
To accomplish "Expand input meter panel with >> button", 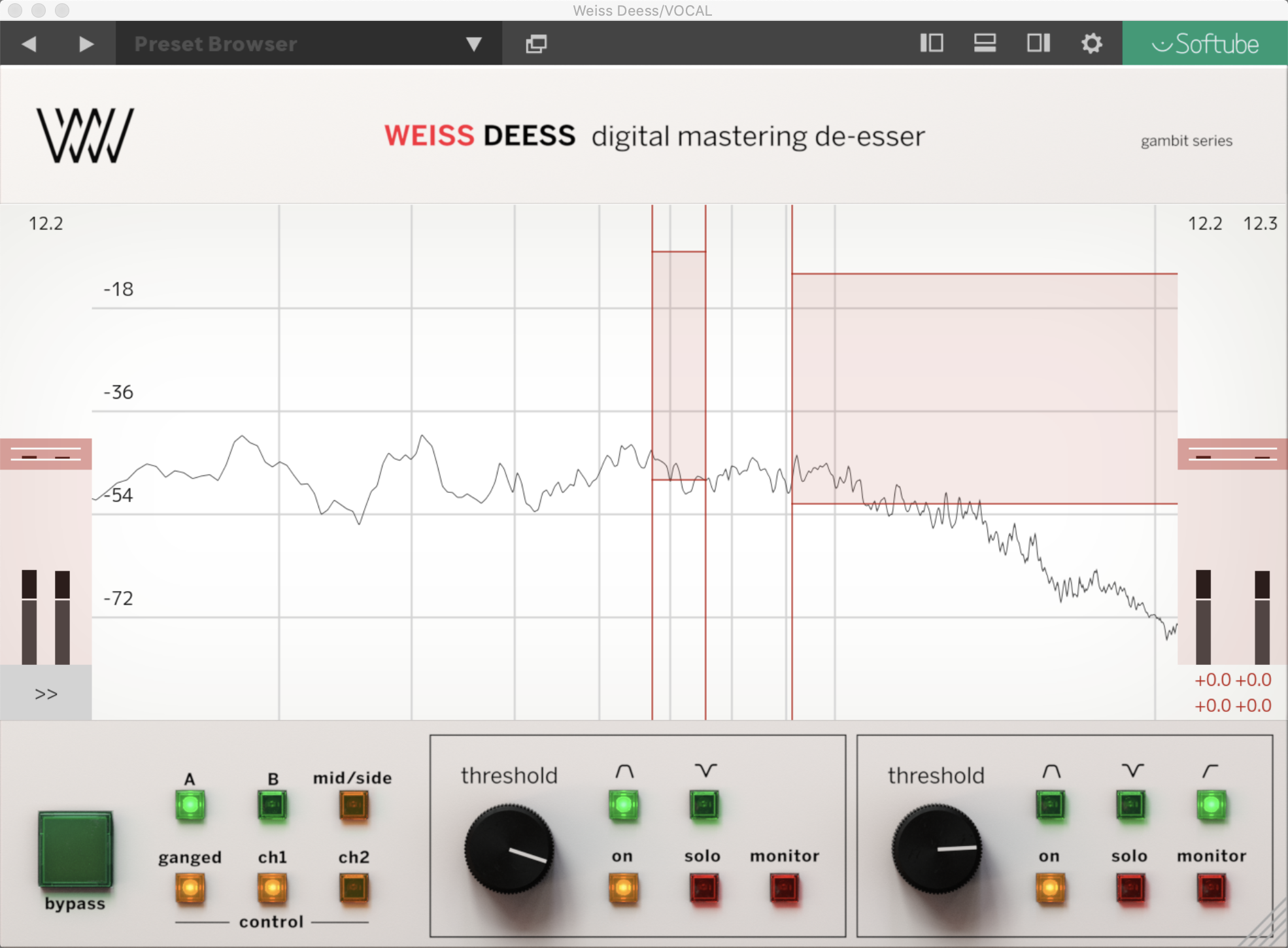I will pyautogui.click(x=46, y=693).
